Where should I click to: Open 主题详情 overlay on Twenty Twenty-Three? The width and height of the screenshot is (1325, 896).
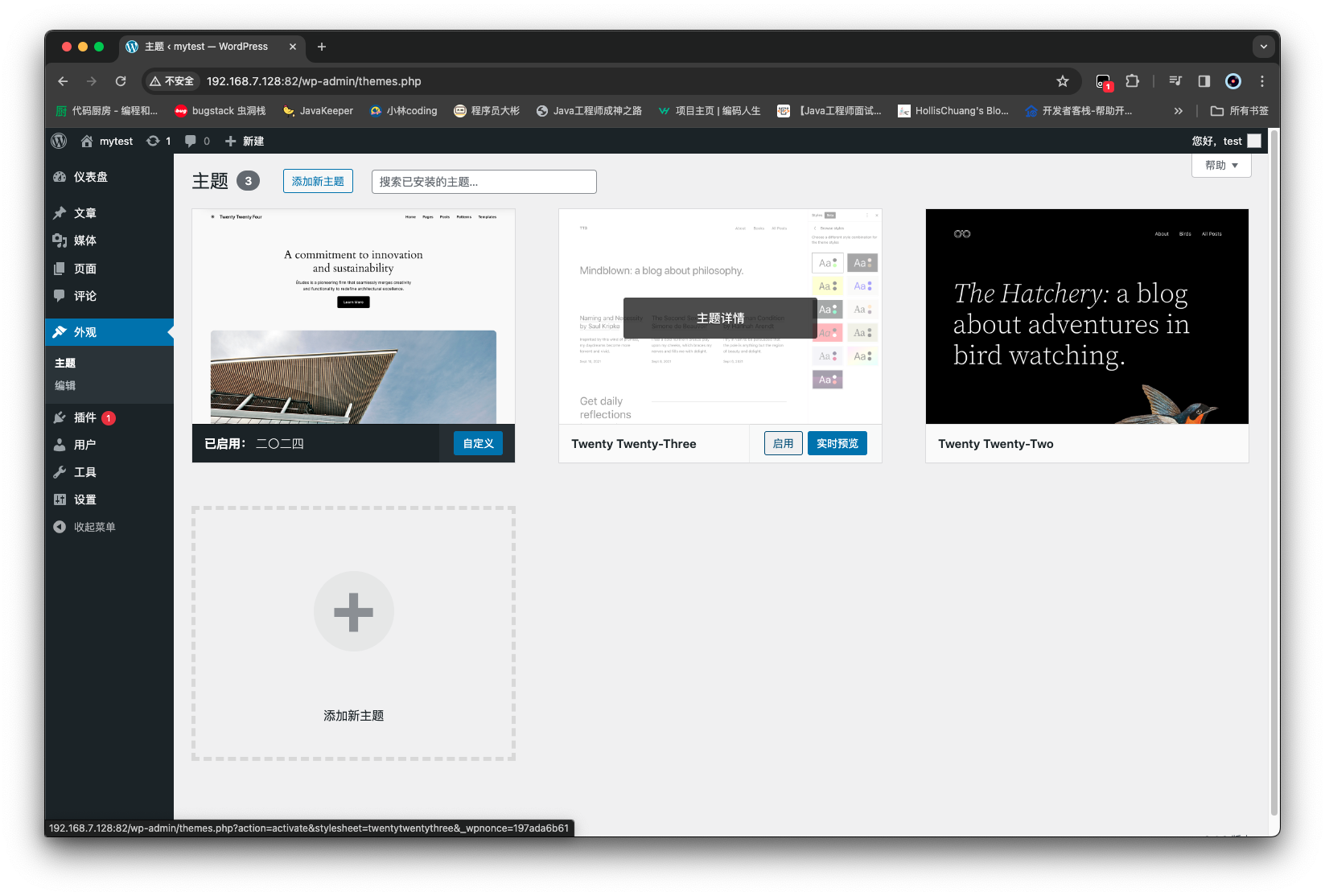click(720, 319)
